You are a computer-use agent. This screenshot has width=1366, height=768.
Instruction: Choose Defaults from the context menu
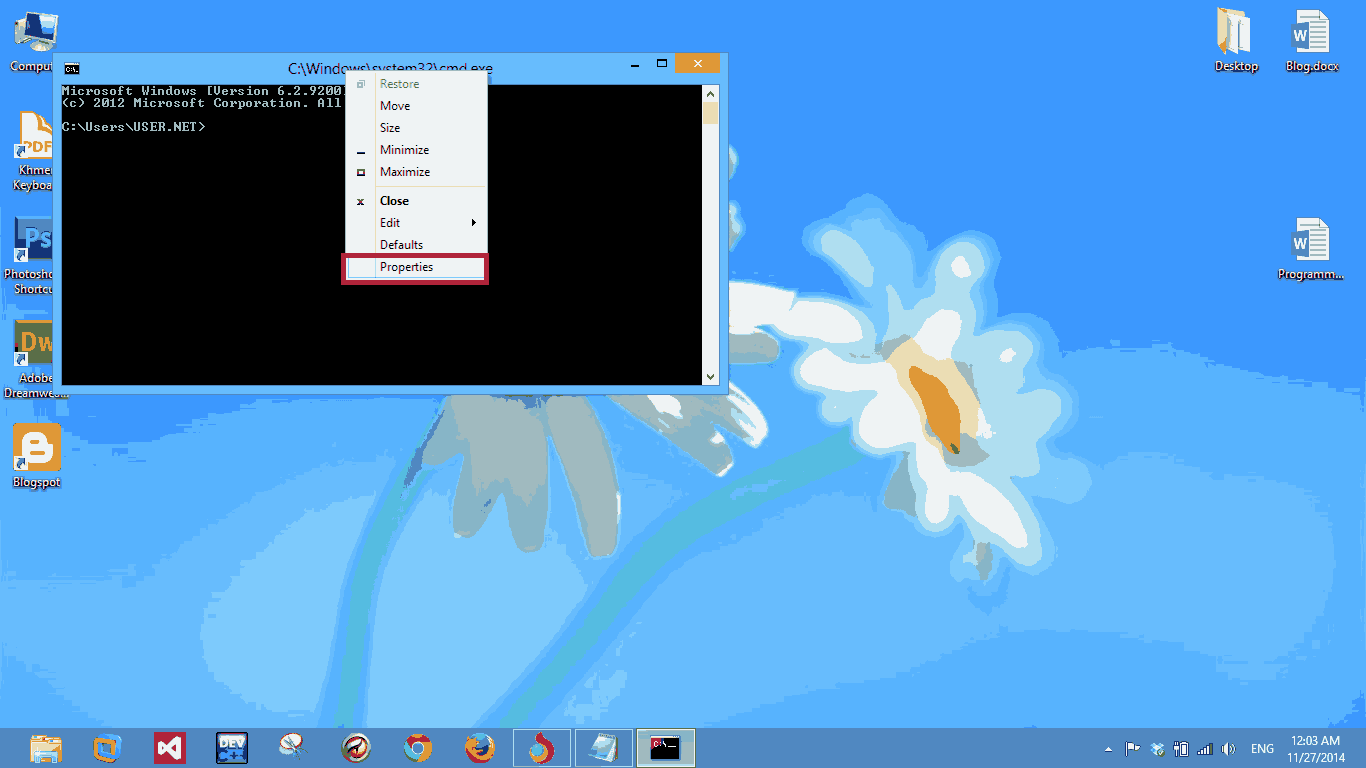(x=414, y=244)
